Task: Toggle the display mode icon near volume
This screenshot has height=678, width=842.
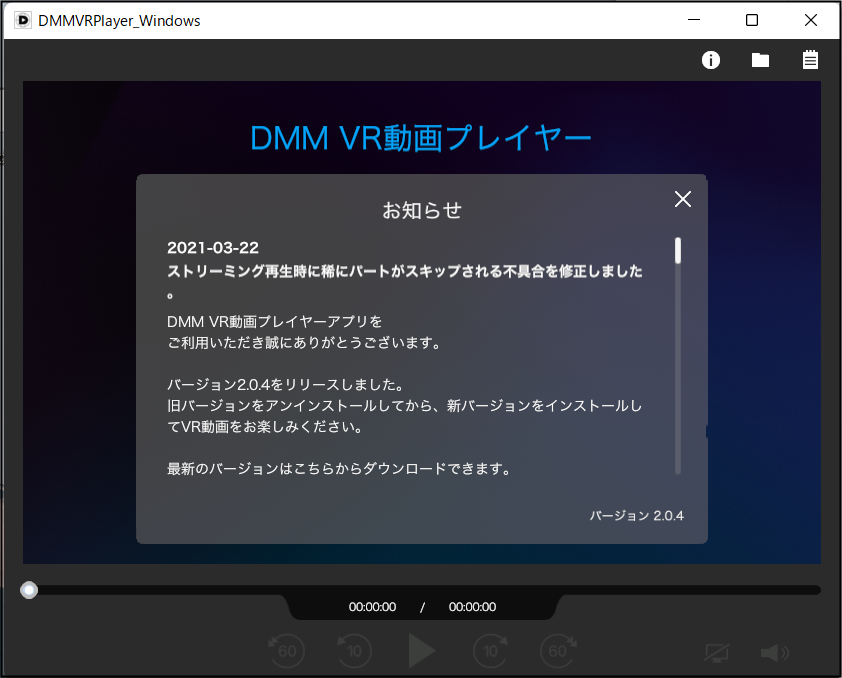Action: (717, 653)
